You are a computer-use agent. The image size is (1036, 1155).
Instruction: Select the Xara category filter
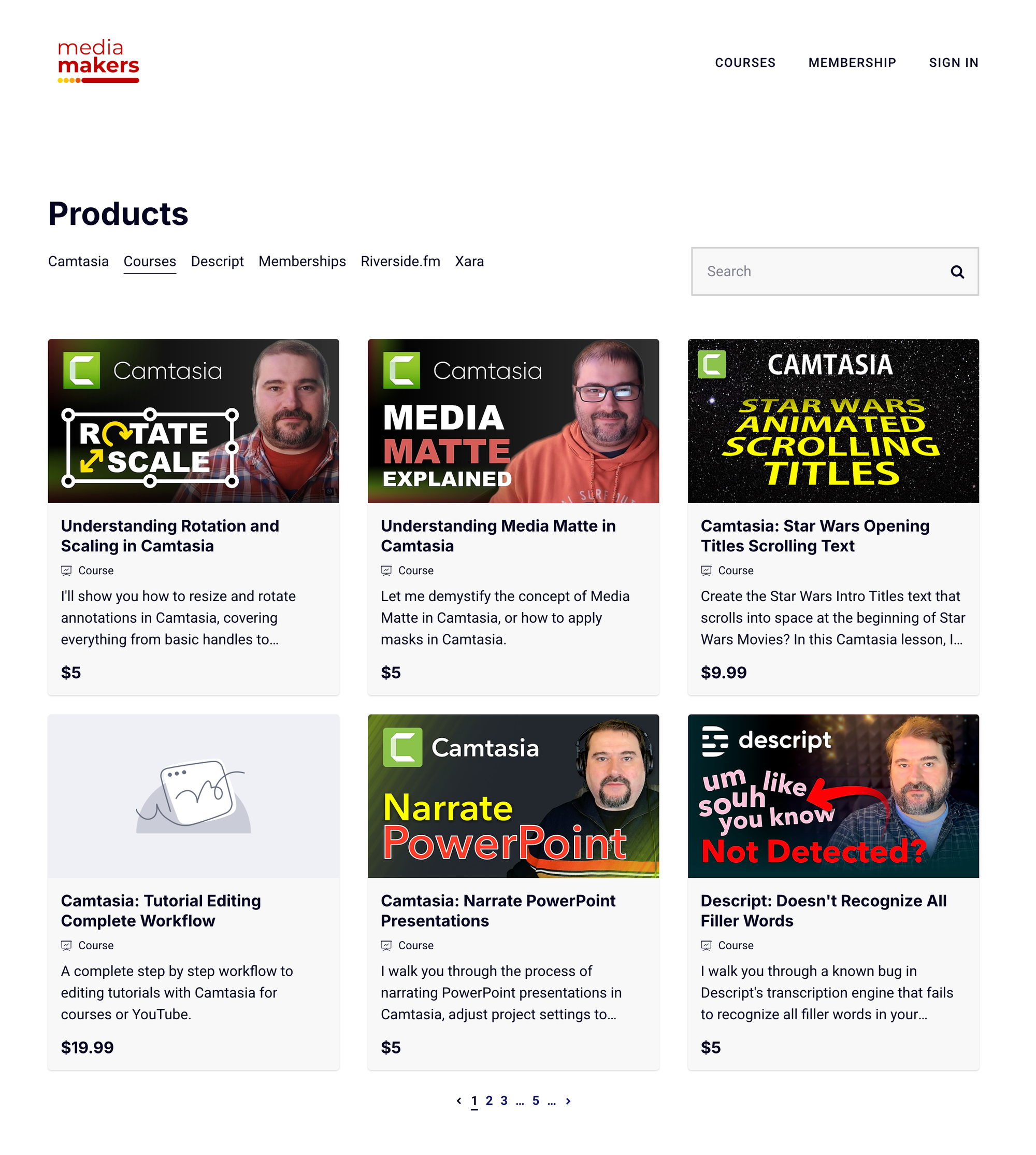(x=469, y=261)
